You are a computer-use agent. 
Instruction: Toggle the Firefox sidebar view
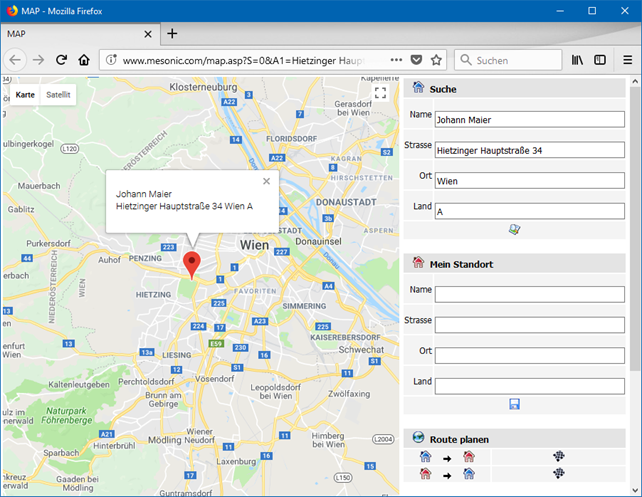coord(600,60)
